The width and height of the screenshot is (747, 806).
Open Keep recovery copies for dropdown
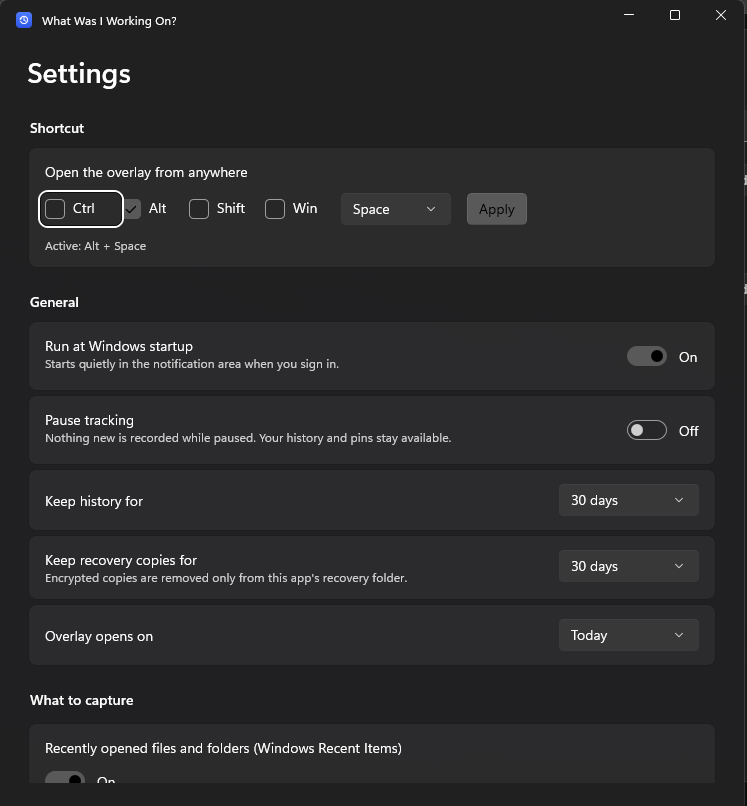tap(628, 566)
